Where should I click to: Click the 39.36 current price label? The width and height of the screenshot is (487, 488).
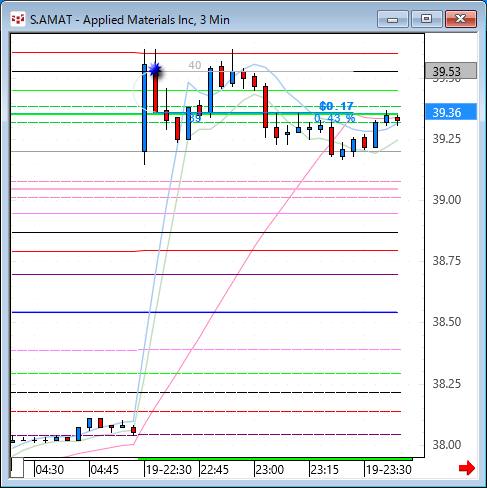451,112
